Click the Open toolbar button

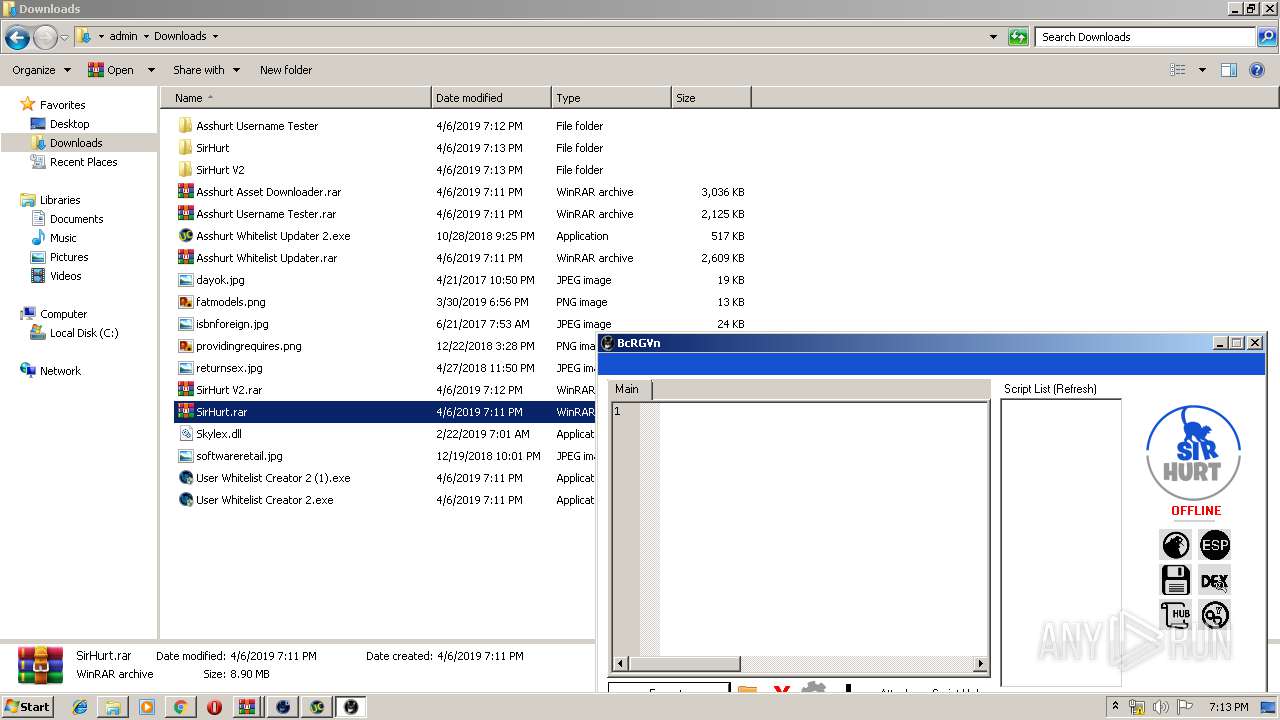(x=111, y=70)
